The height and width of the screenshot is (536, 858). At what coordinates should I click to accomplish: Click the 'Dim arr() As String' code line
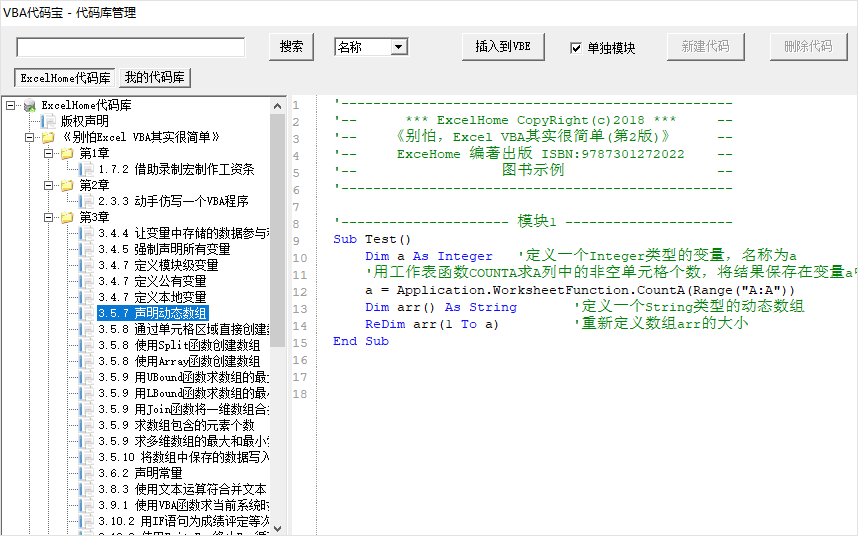[441, 307]
